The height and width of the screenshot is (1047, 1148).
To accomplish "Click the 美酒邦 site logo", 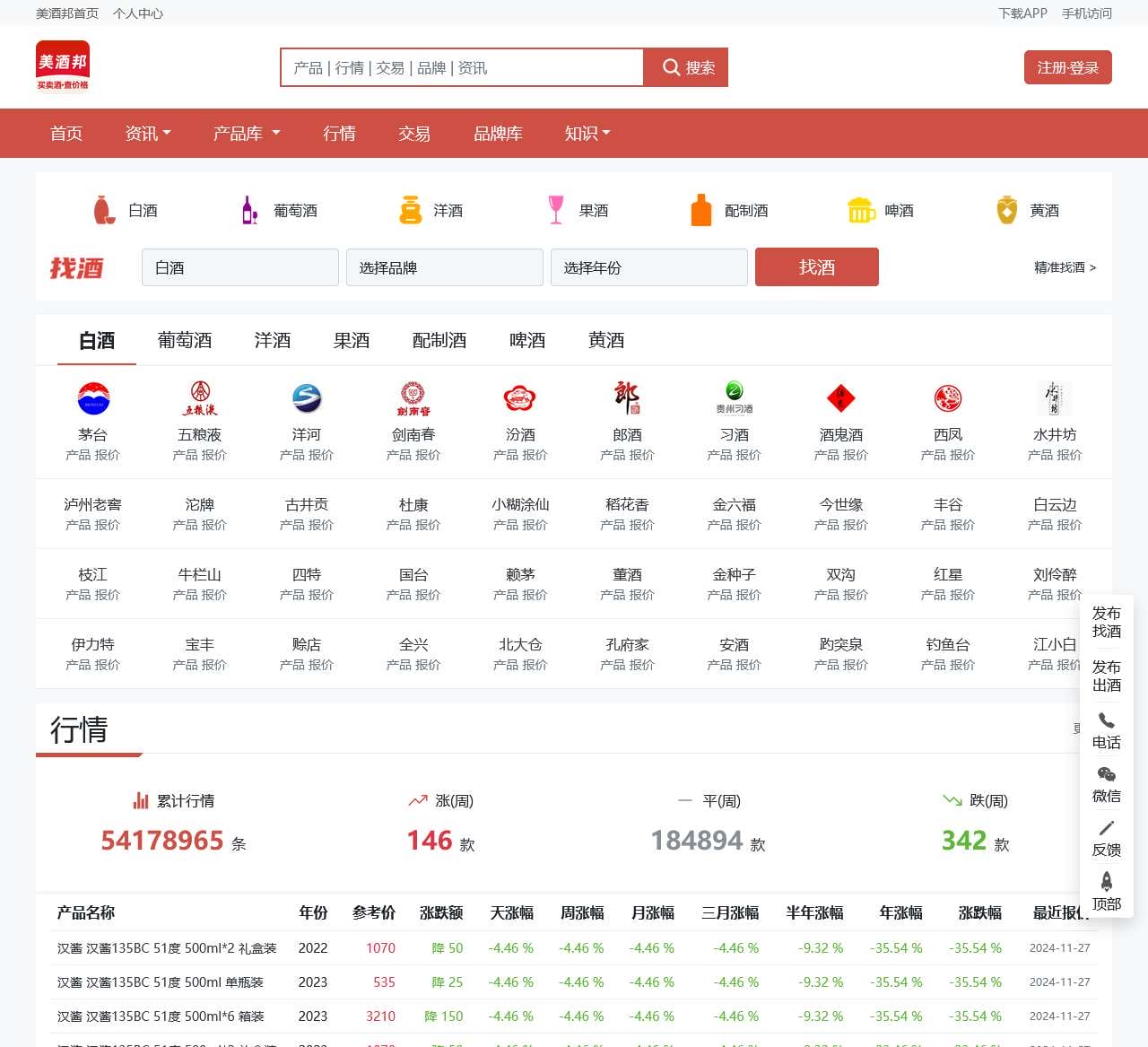I will click(x=63, y=66).
